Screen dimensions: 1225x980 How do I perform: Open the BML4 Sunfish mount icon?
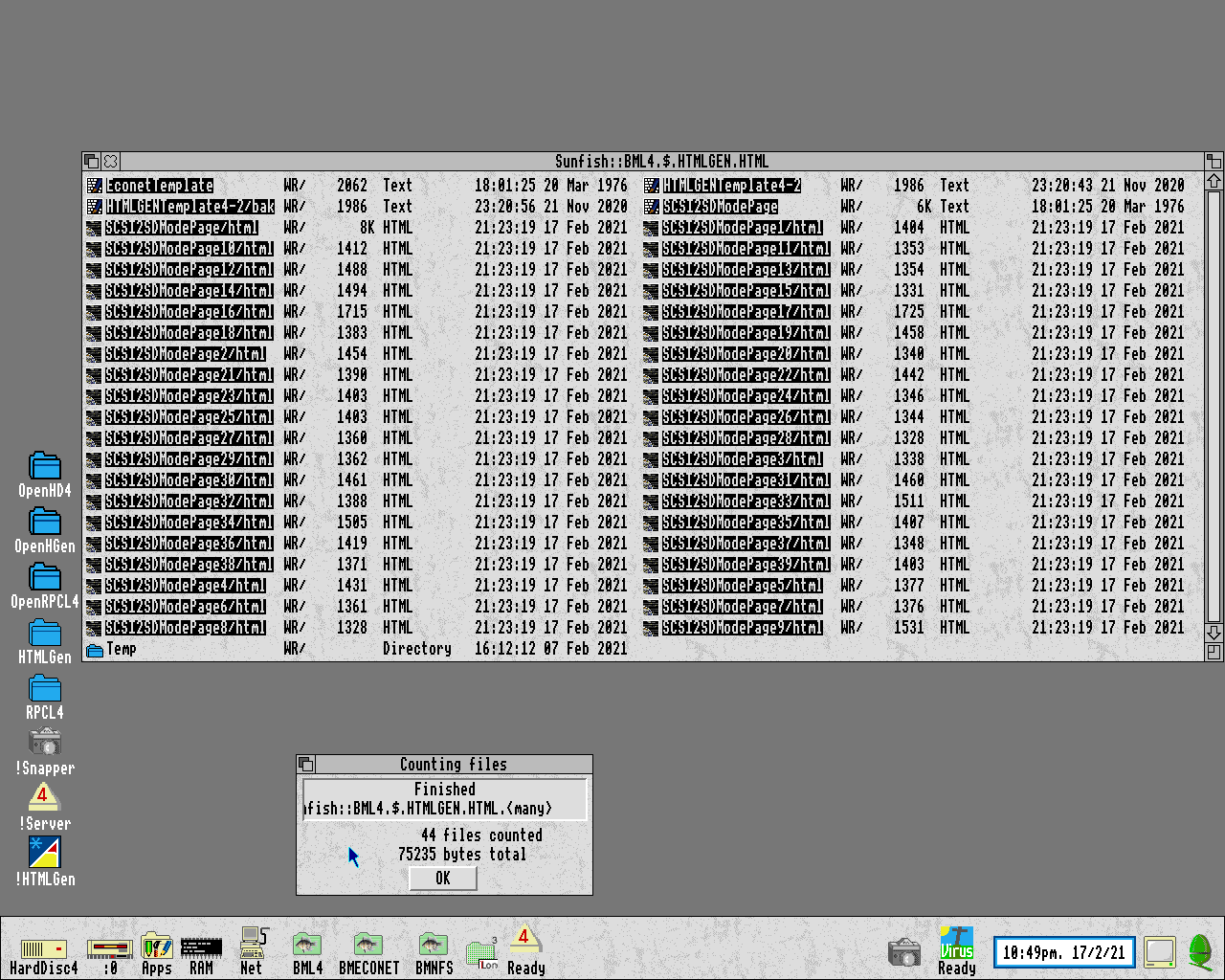tap(307, 947)
